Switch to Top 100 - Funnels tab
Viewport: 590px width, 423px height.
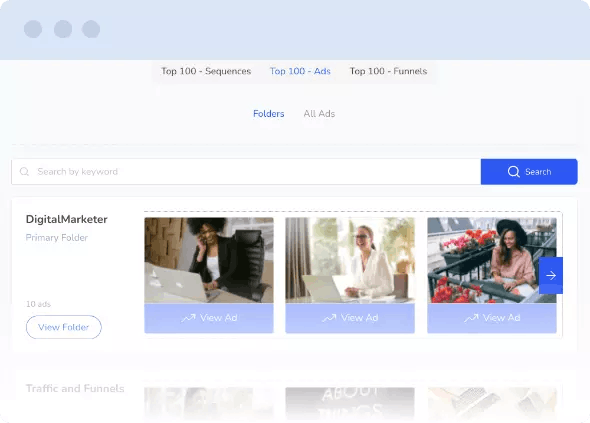tap(388, 71)
